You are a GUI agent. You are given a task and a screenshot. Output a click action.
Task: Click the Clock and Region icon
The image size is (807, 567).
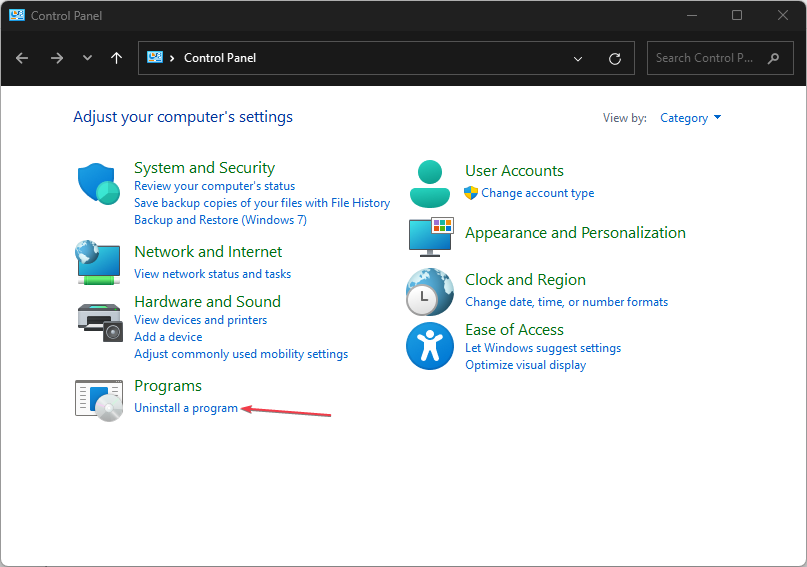pyautogui.click(x=430, y=292)
